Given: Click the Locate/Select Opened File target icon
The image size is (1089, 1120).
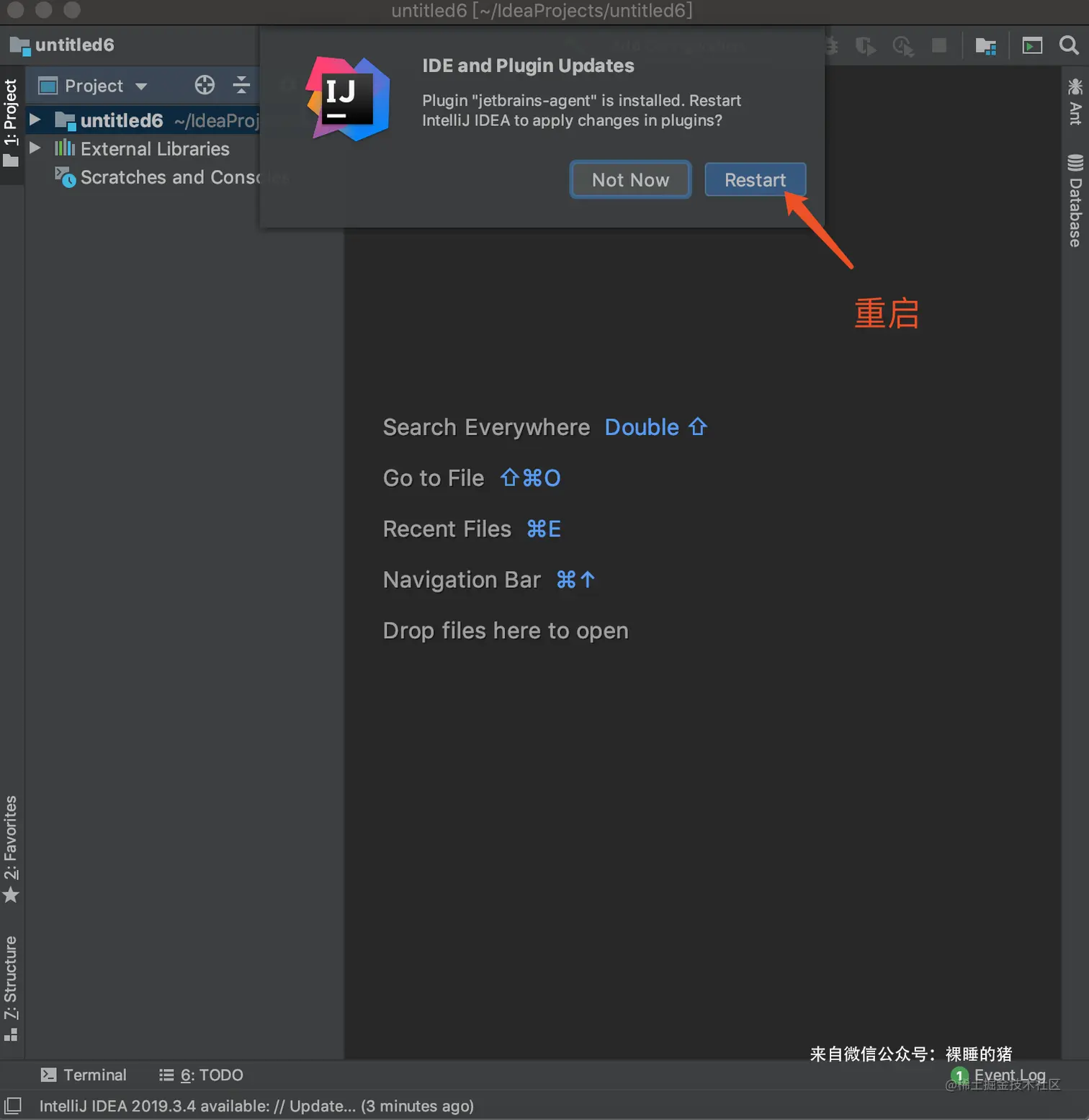Looking at the screenshot, I should (x=205, y=85).
